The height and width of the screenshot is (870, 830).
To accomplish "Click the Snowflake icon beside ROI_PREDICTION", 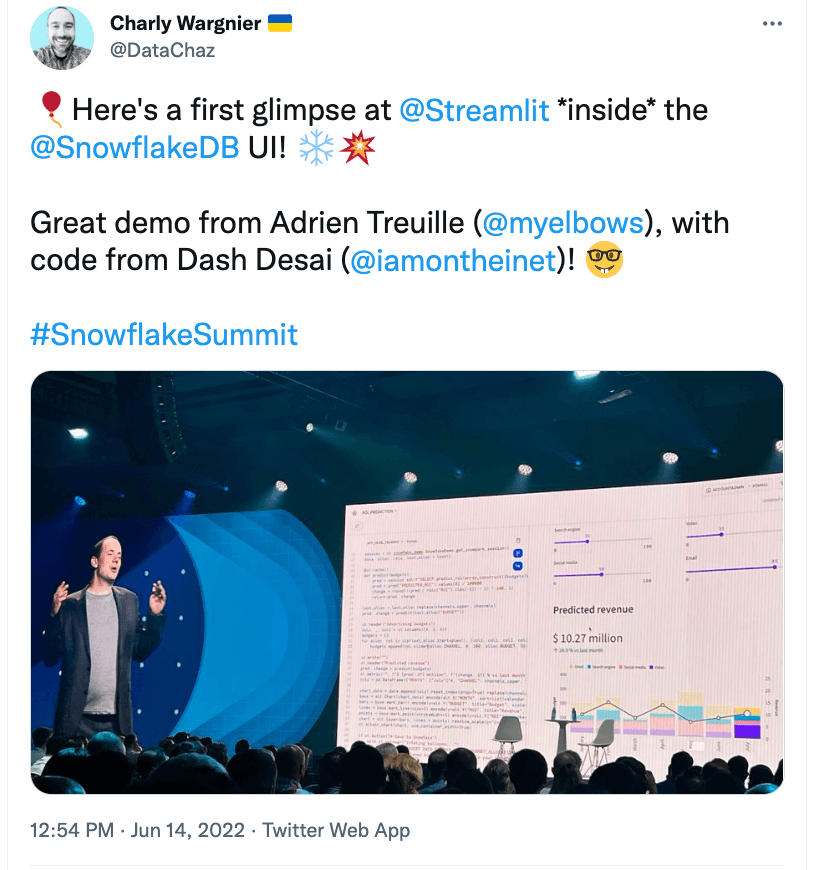I will [354, 512].
